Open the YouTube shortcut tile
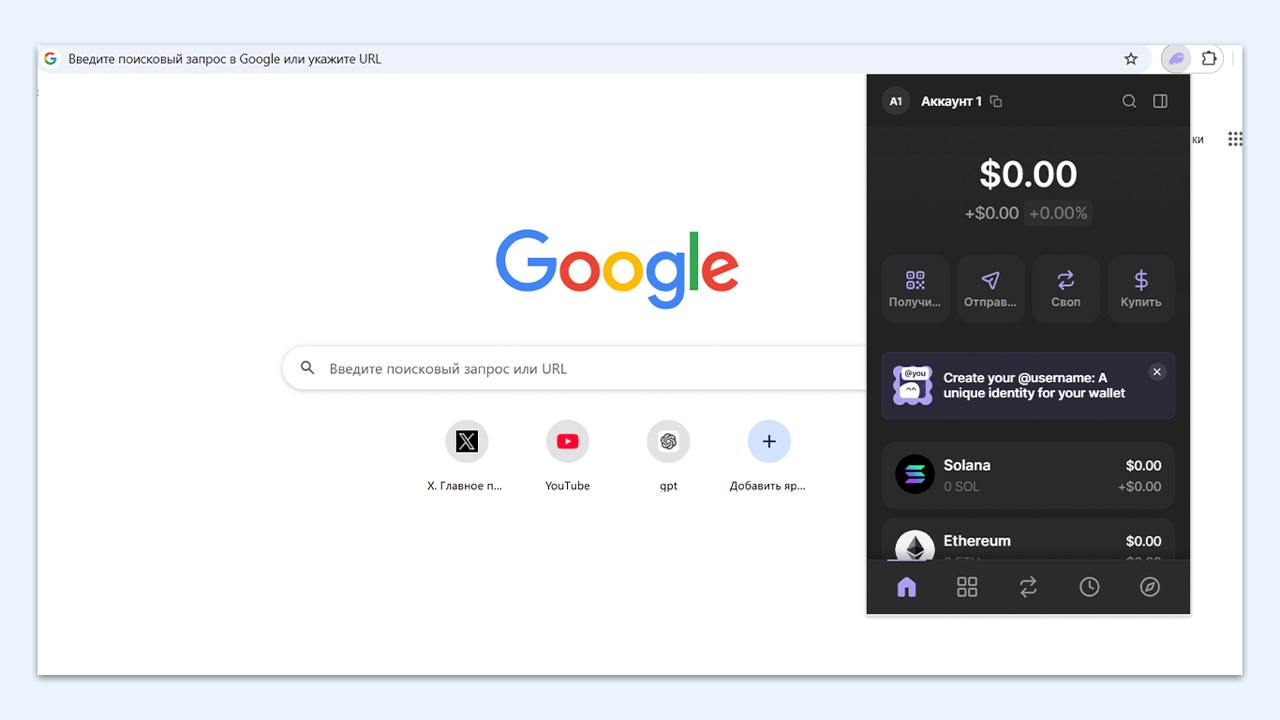 [567, 457]
